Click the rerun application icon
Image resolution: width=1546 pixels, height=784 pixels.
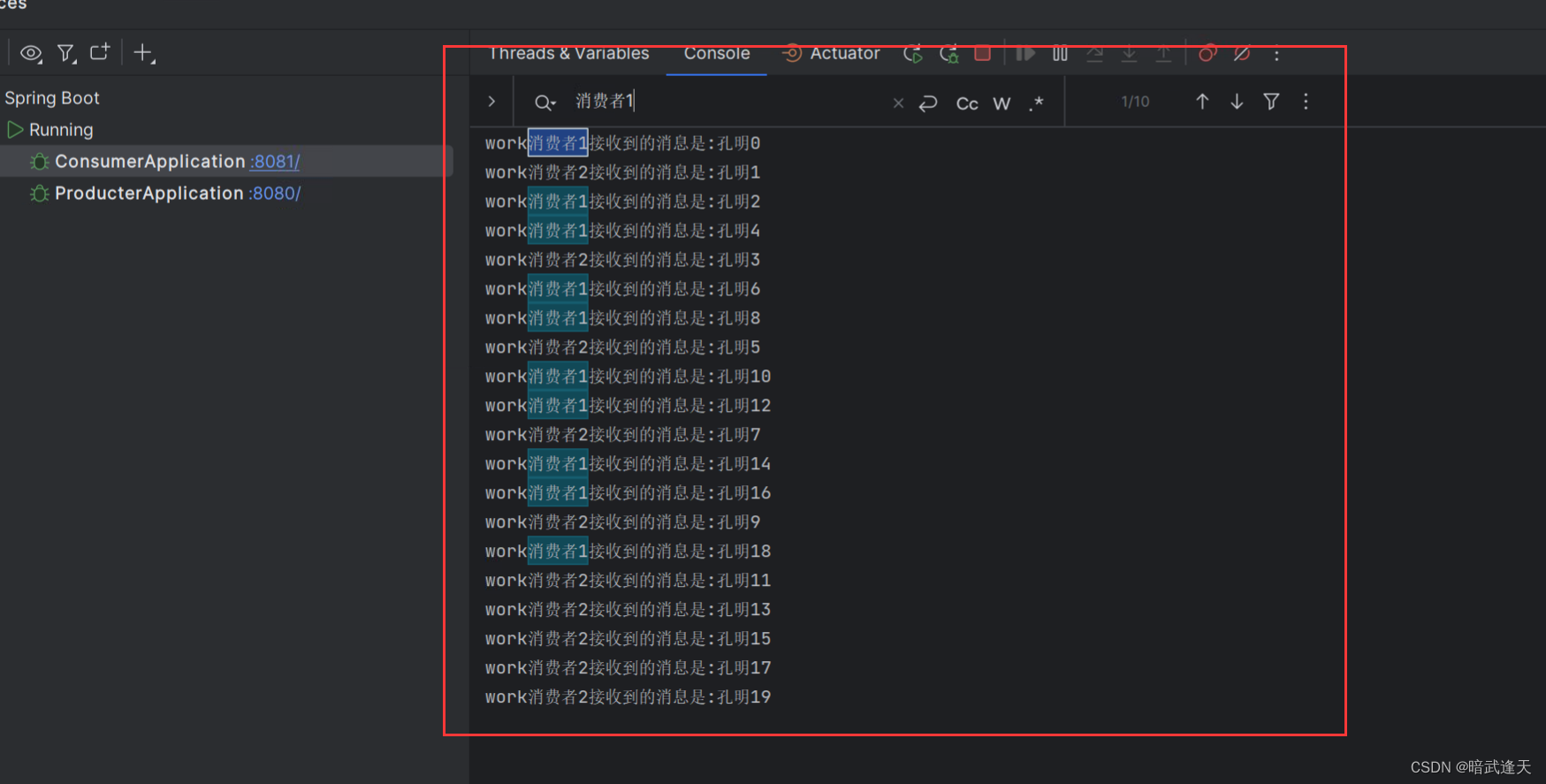click(x=913, y=54)
